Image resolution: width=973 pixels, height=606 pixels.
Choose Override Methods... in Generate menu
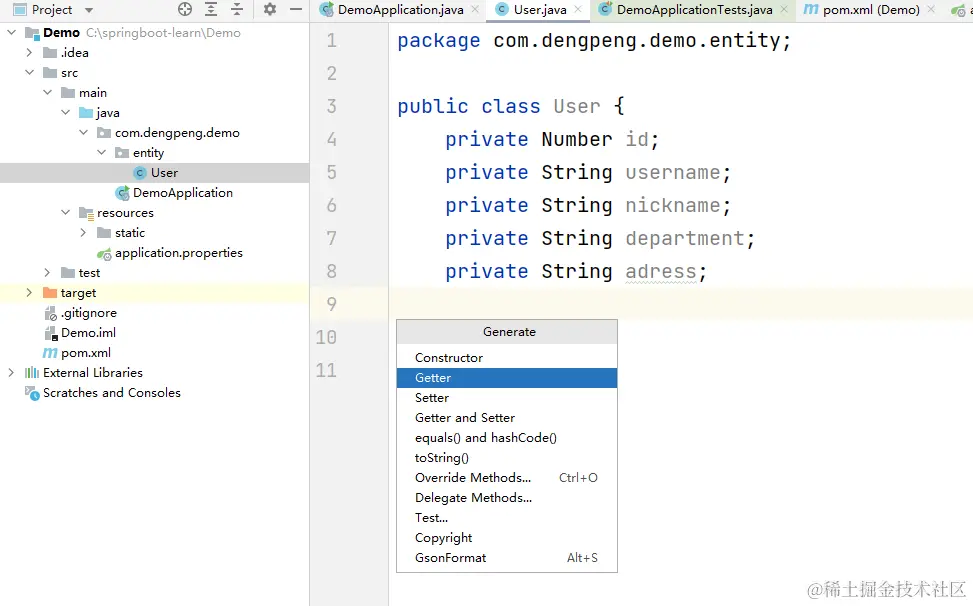pyautogui.click(x=507, y=478)
